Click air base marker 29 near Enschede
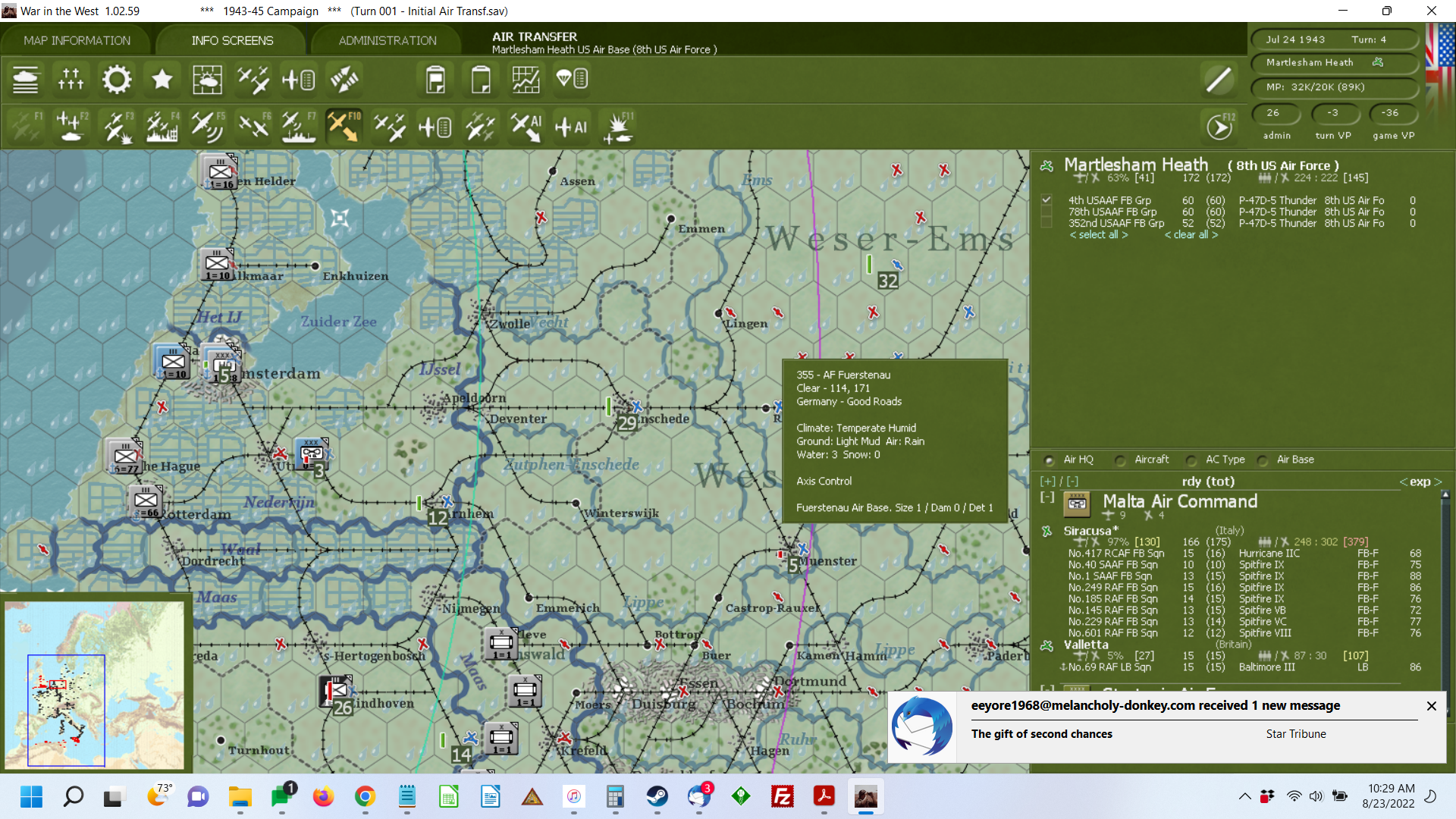 click(627, 422)
